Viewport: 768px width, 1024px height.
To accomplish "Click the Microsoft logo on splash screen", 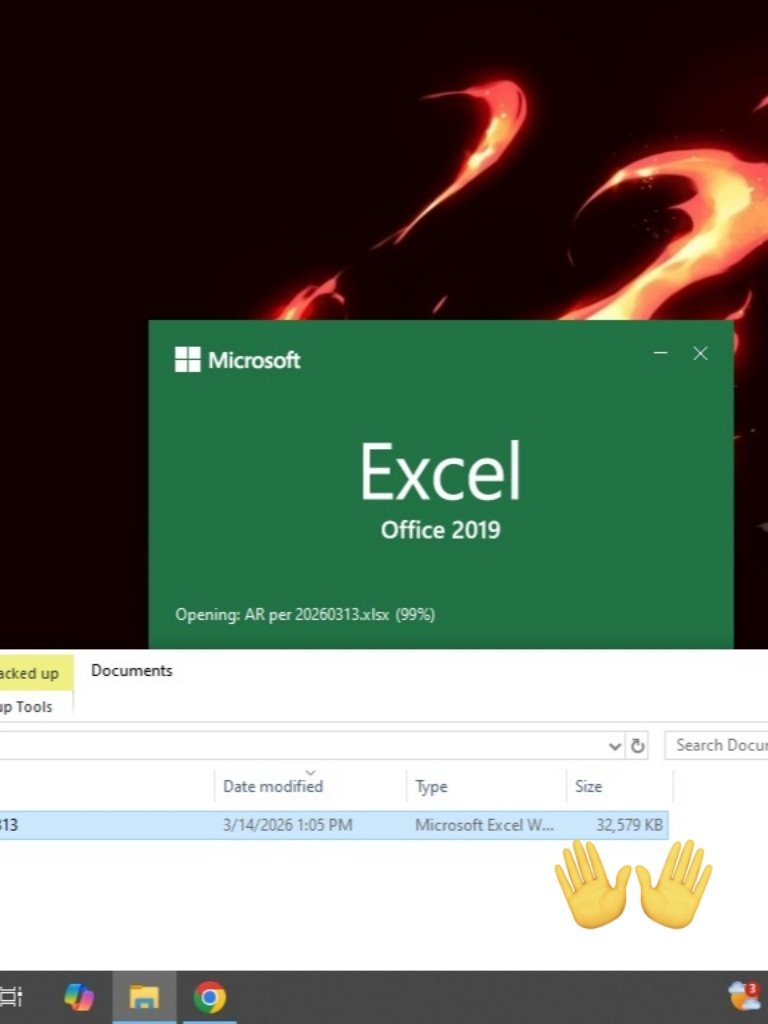I will coord(237,359).
